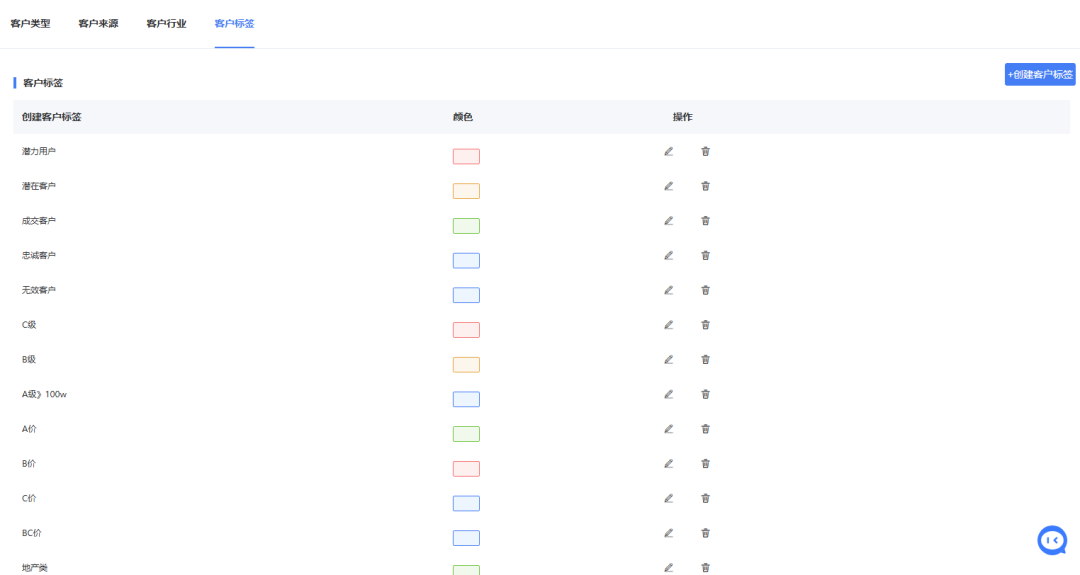Select the B级 tag name
This screenshot has width=1080, height=575.
click(x=29, y=359)
